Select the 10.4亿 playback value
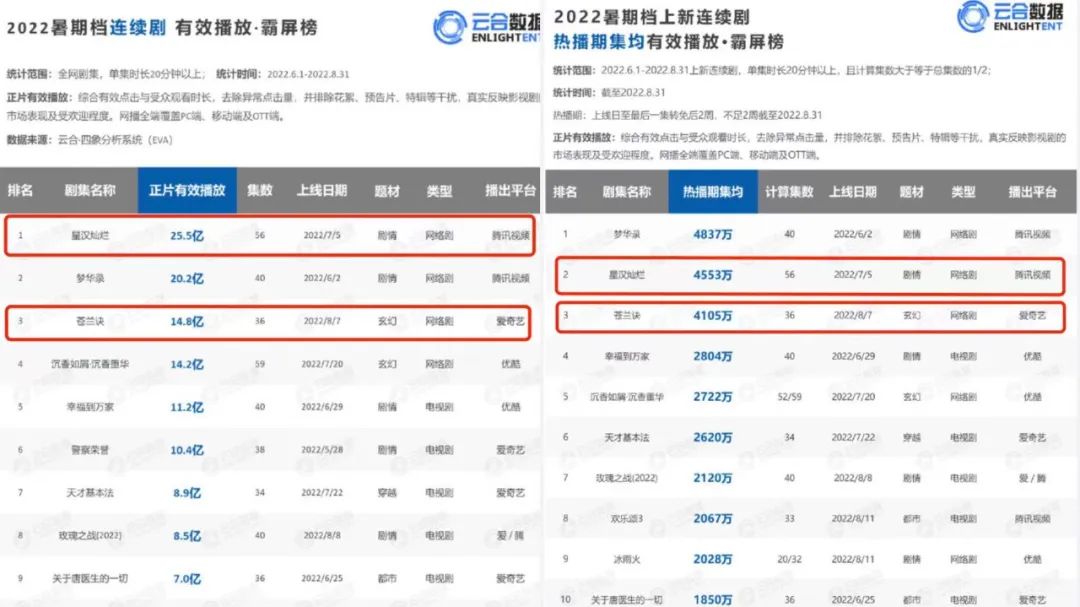Image resolution: width=1080 pixels, height=607 pixels. click(x=186, y=450)
